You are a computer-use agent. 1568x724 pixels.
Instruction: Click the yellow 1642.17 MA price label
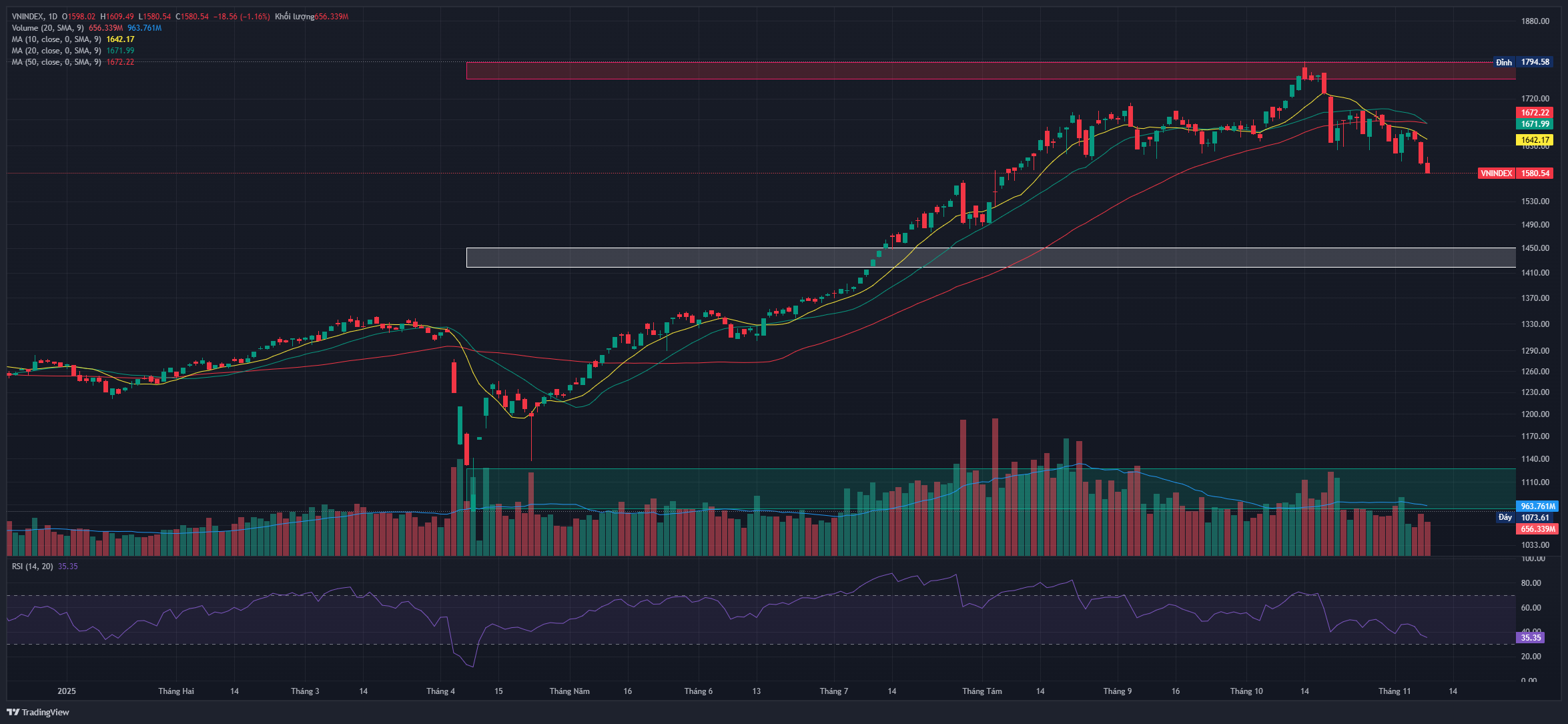tap(1535, 140)
